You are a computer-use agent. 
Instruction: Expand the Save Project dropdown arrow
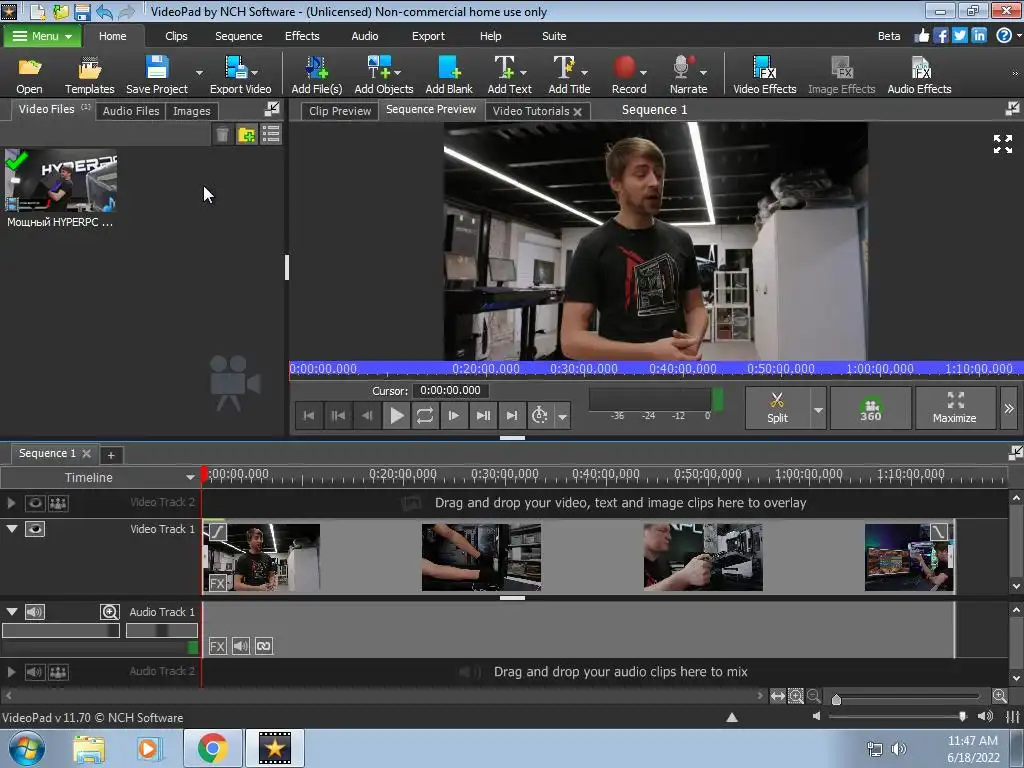click(x=199, y=72)
